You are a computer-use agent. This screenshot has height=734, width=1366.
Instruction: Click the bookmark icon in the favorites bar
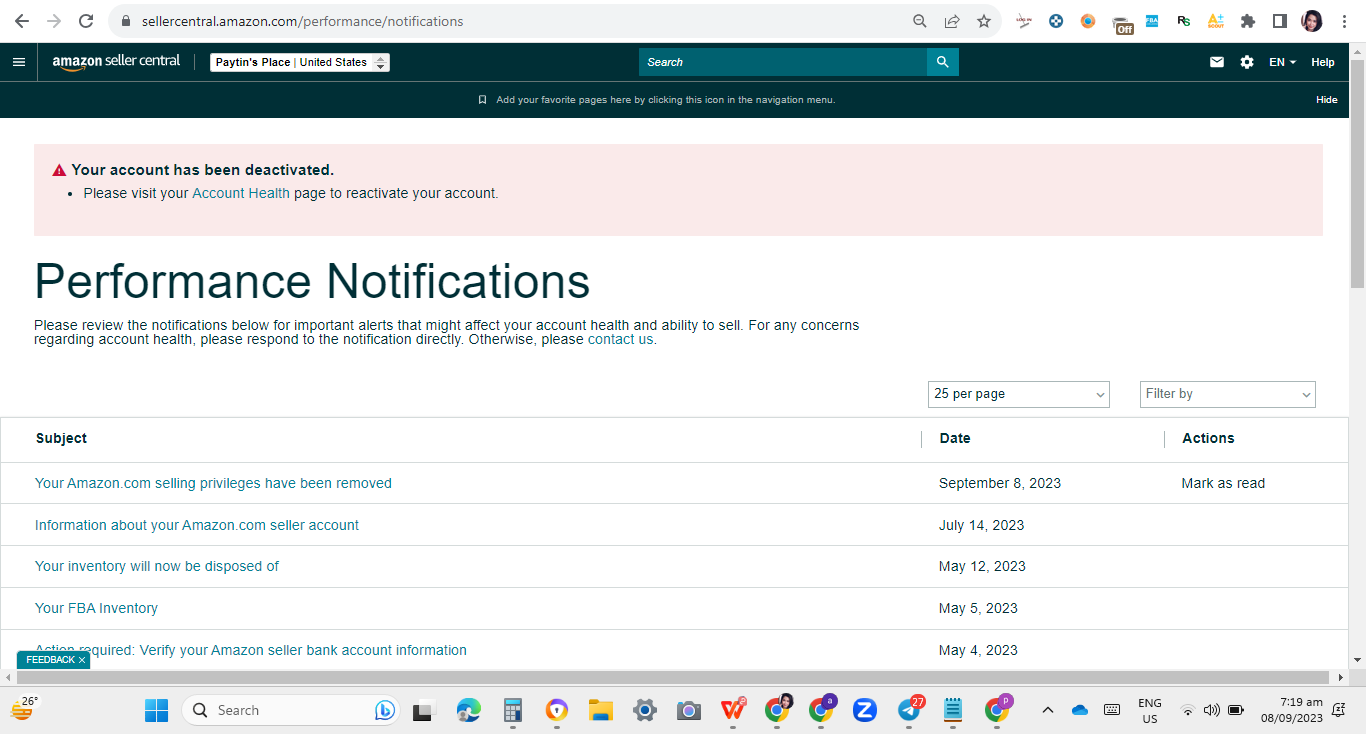pyautogui.click(x=482, y=100)
